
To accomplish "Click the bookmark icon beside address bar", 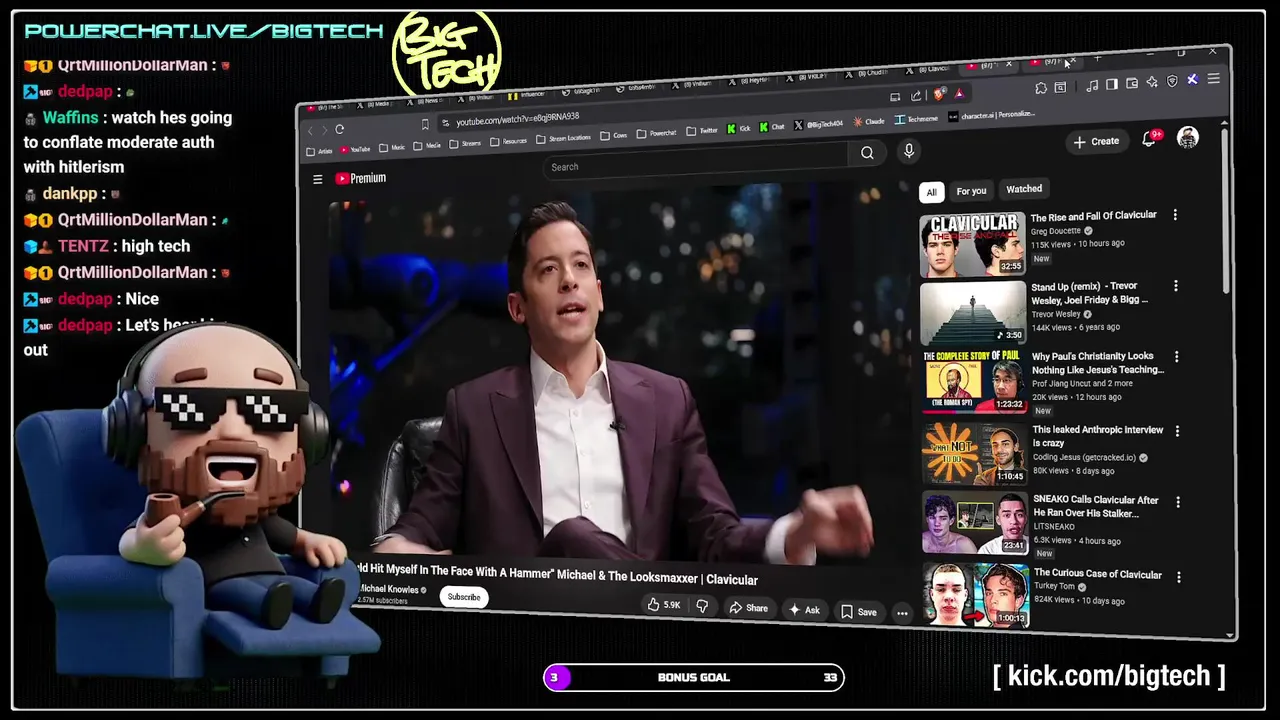I will point(425,124).
